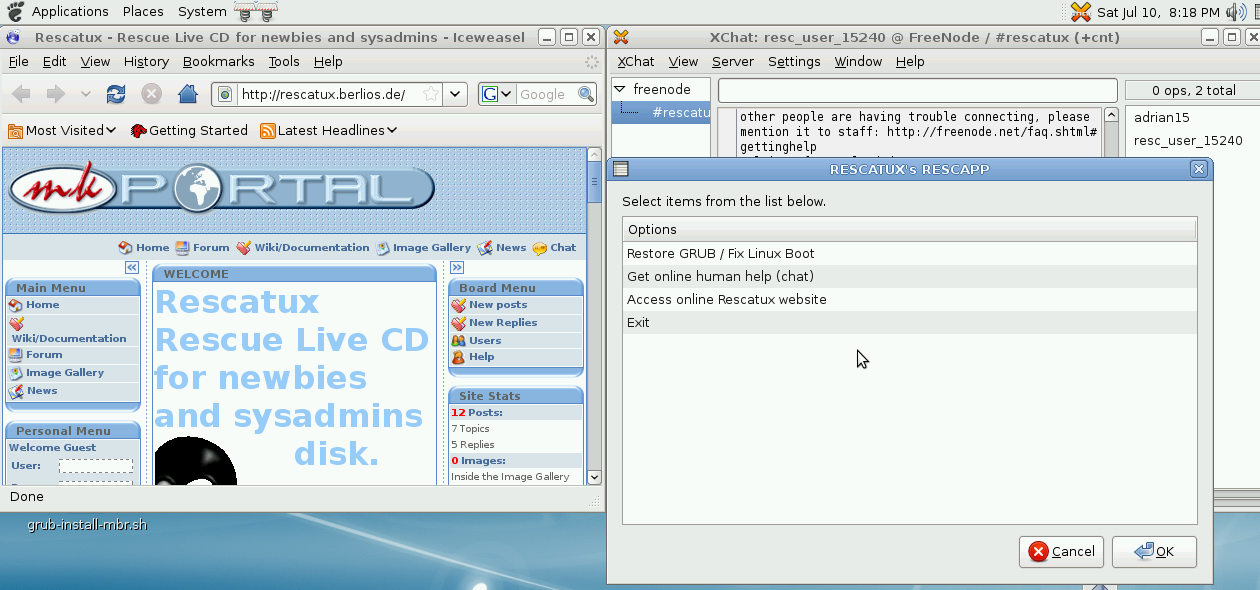Click the browser Back arrow

point(21,95)
